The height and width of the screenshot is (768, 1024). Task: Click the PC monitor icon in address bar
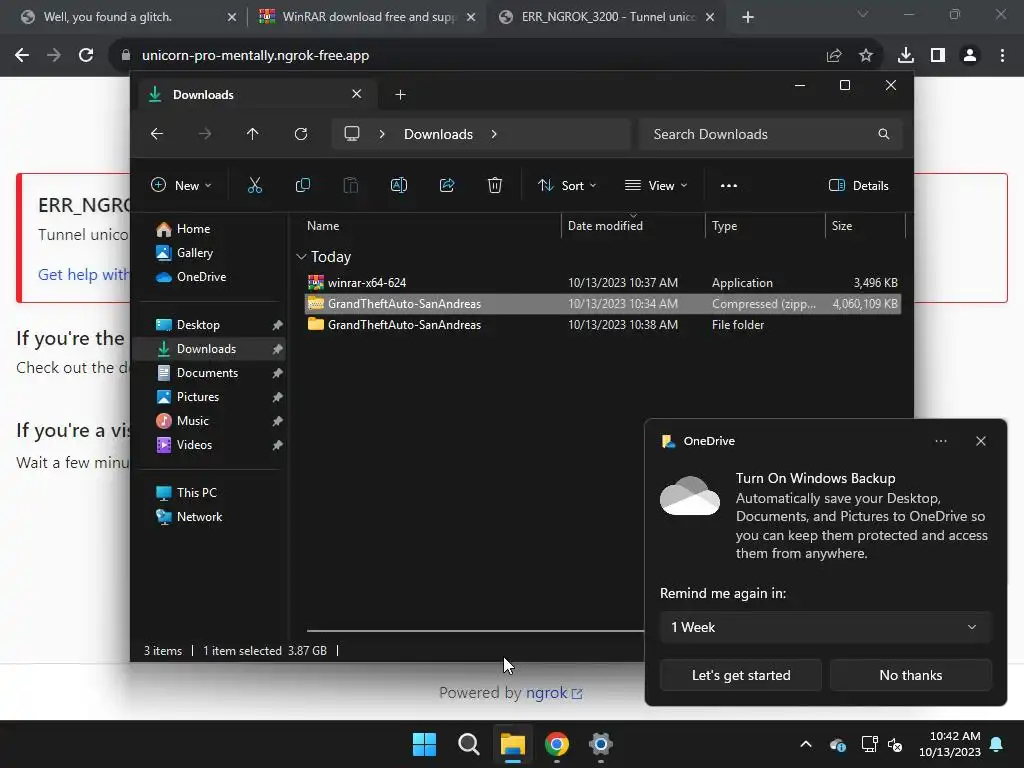(x=352, y=134)
